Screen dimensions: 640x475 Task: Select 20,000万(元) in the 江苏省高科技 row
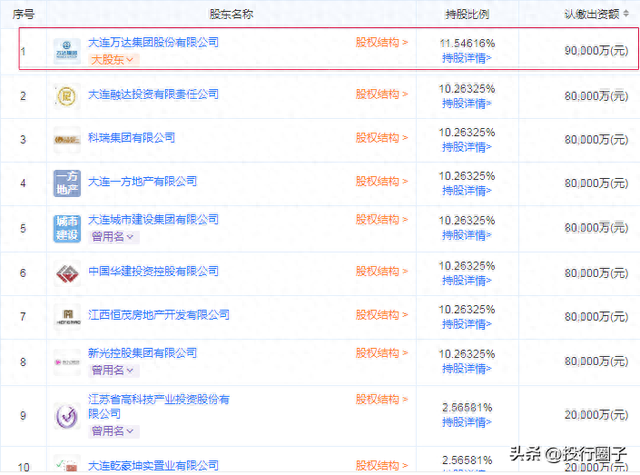[x=596, y=415]
